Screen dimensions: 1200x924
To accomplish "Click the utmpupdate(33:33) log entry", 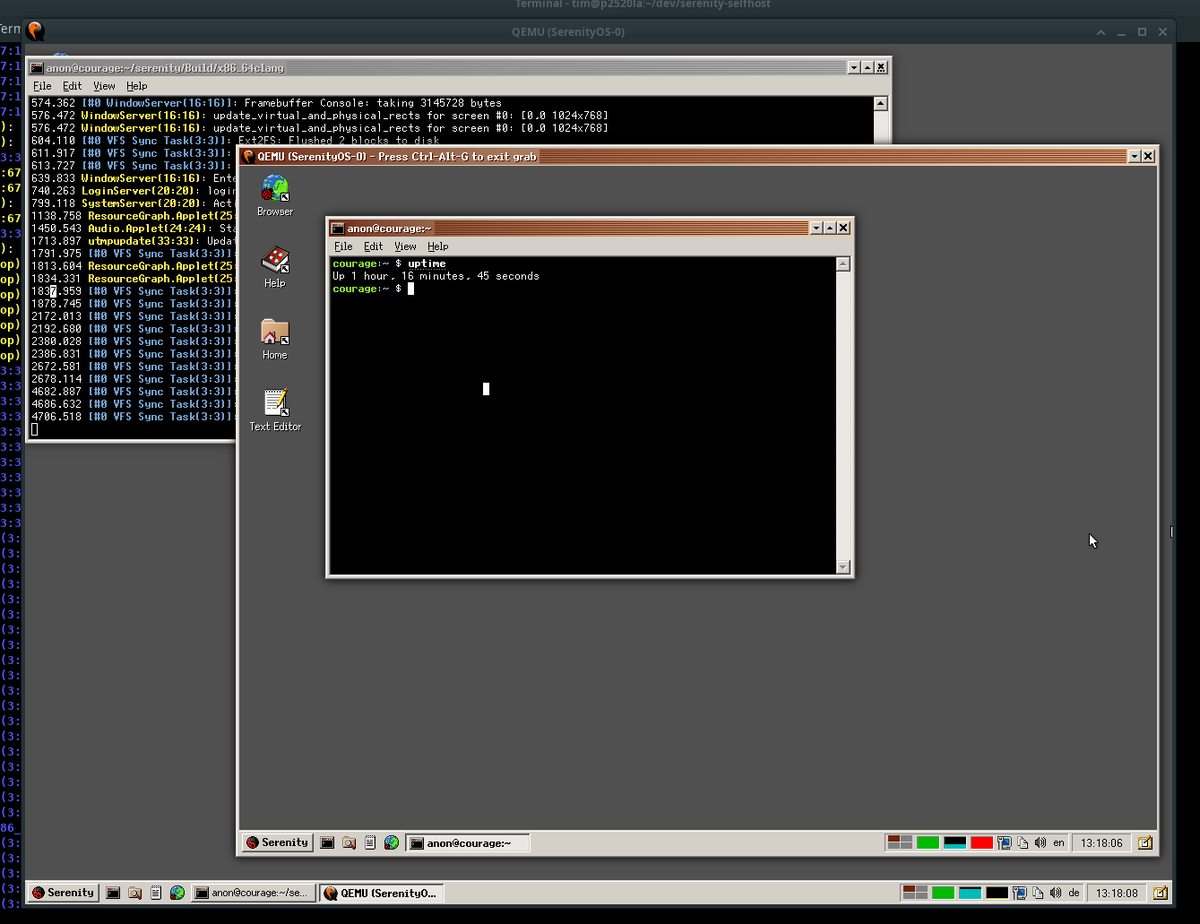I will [133, 241].
